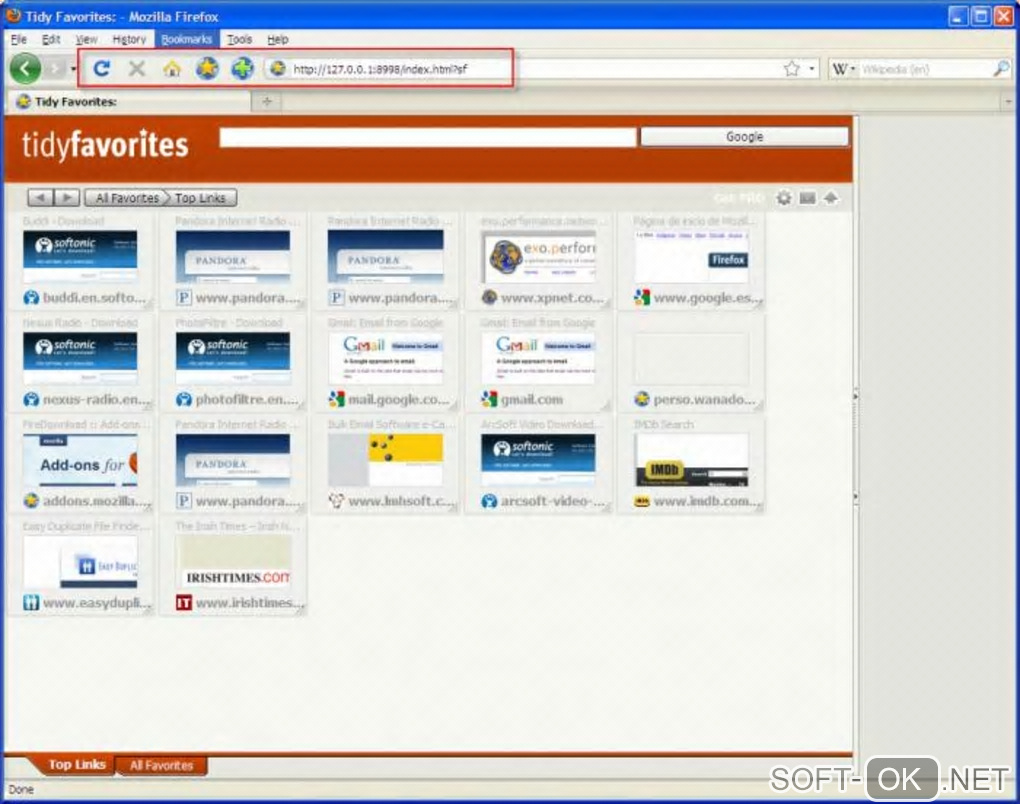This screenshot has width=1020, height=804.
Task: Click the Forward navigation arrow
Action: pyautogui.click(x=56, y=68)
